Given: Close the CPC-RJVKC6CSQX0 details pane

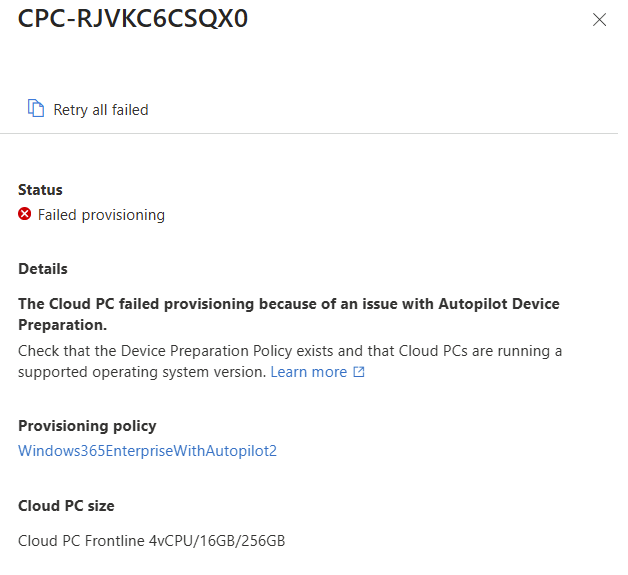Looking at the screenshot, I should tap(600, 20).
